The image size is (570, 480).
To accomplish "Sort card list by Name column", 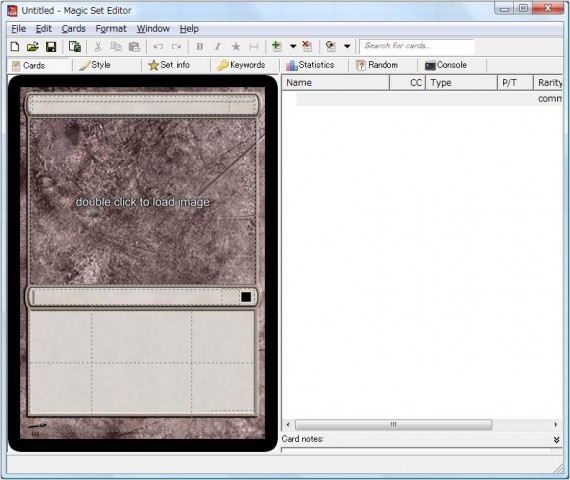I will [336, 83].
